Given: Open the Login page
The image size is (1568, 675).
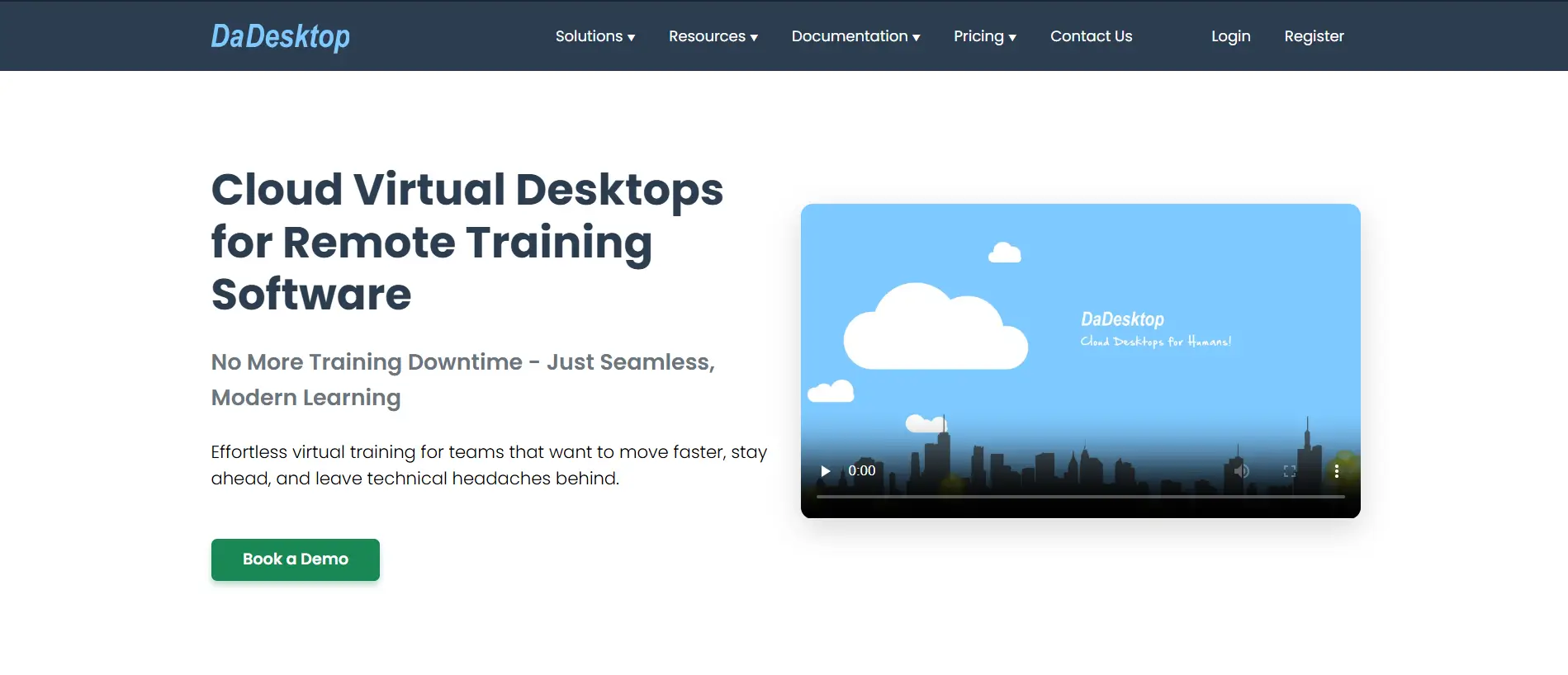Looking at the screenshot, I should [x=1230, y=36].
